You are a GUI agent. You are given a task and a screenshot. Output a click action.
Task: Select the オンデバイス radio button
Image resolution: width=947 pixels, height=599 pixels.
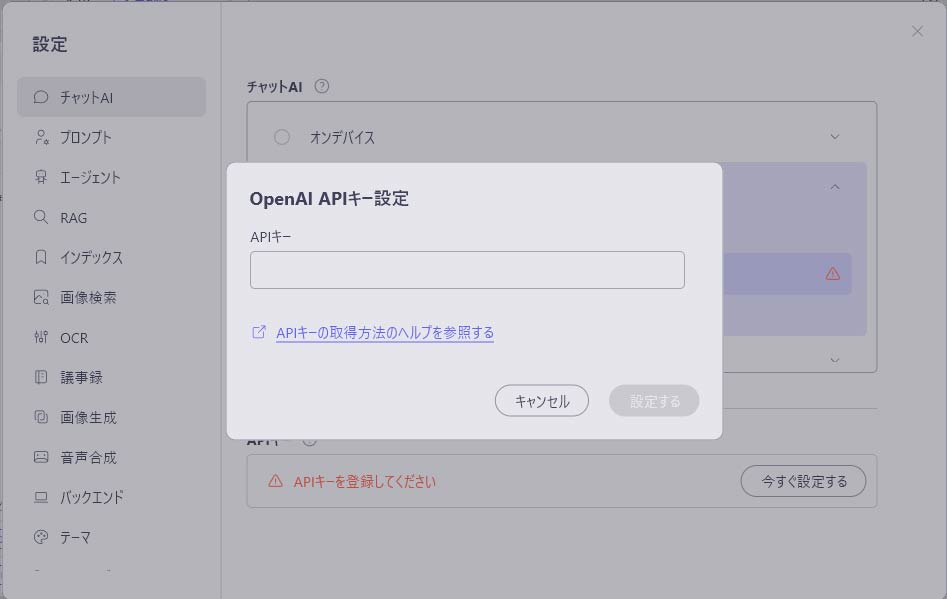pyautogui.click(x=281, y=137)
